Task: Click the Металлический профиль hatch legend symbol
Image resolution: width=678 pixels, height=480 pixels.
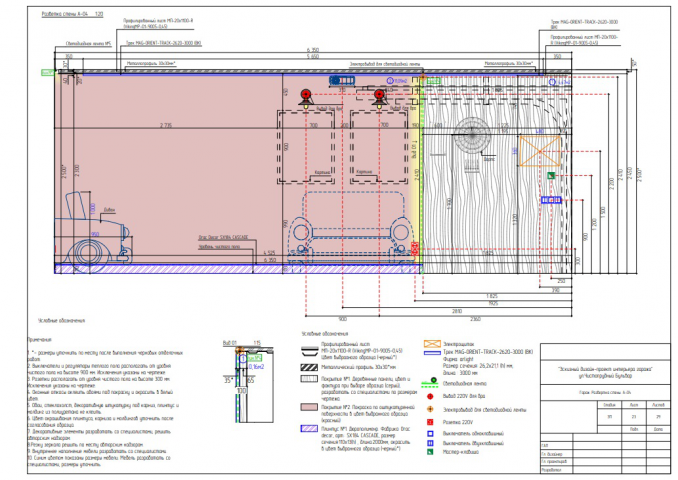Action: (x=309, y=367)
